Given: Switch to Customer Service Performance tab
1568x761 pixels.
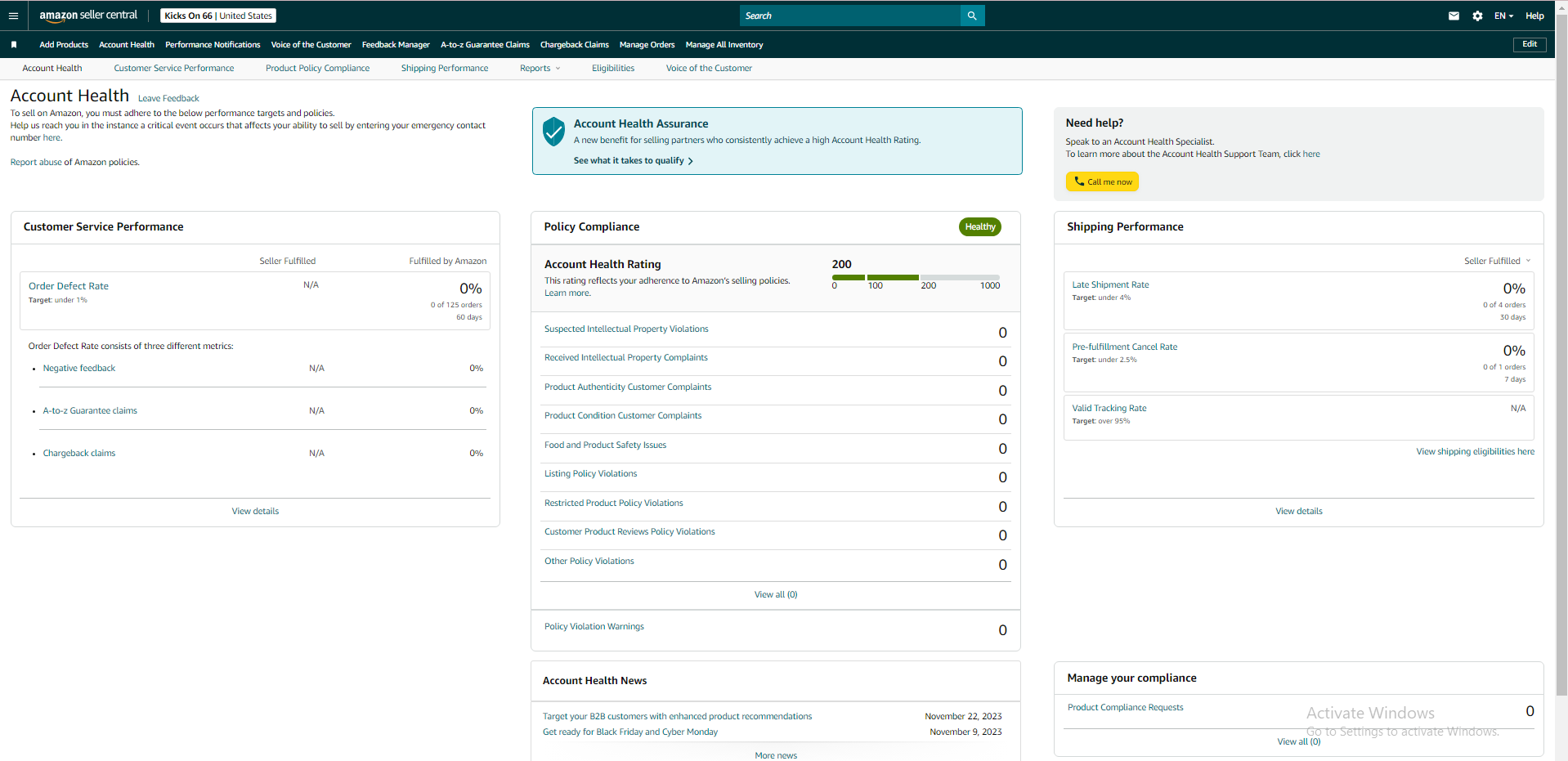Looking at the screenshot, I should [x=174, y=69].
